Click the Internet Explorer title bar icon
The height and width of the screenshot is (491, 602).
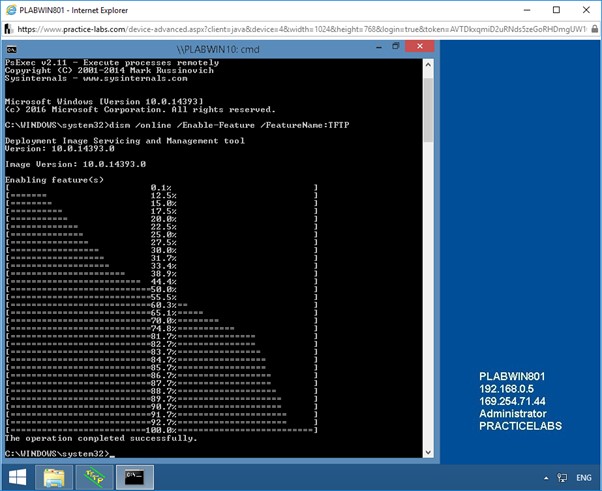click(x=11, y=10)
